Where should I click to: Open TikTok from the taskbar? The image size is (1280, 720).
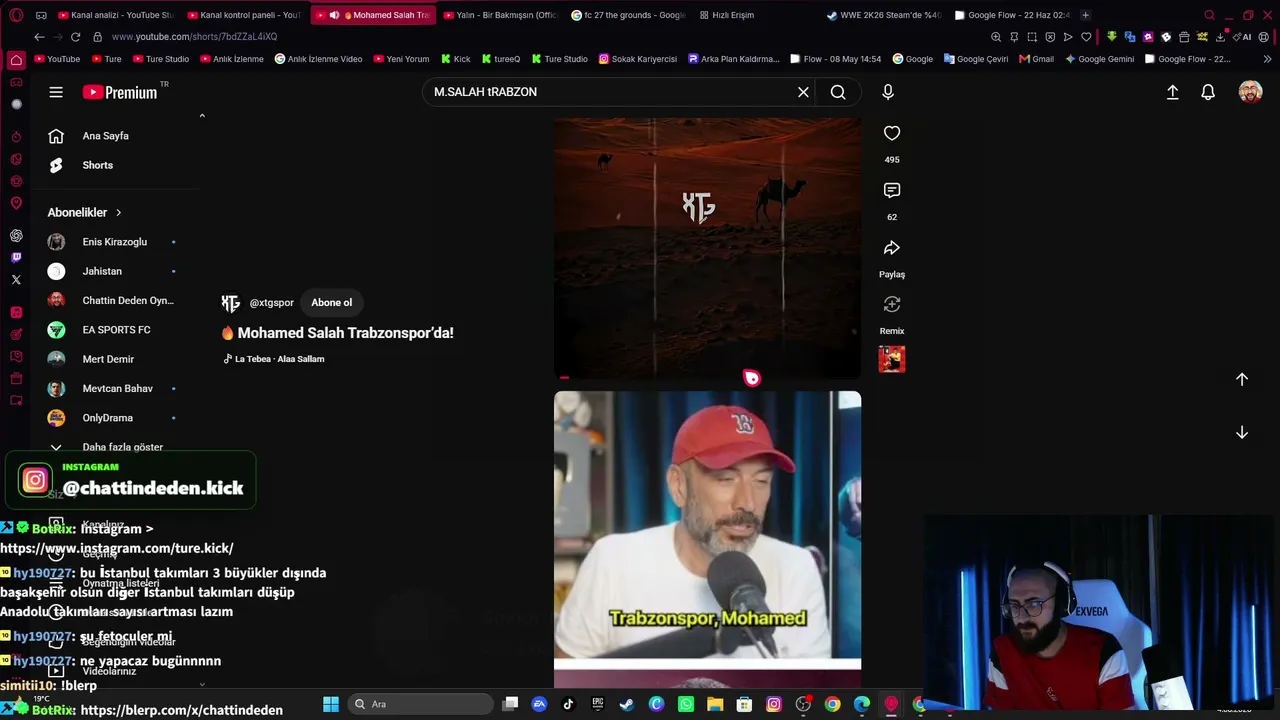[x=568, y=704]
